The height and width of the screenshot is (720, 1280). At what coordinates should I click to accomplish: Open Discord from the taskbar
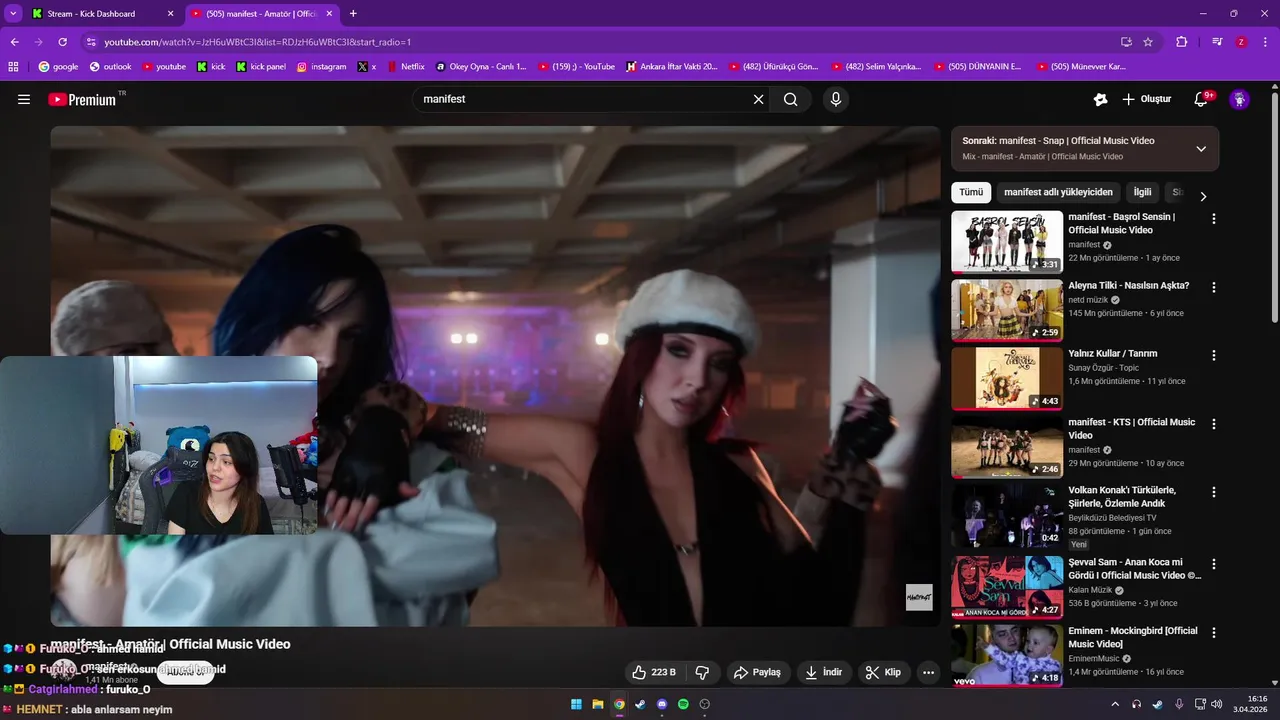661,704
